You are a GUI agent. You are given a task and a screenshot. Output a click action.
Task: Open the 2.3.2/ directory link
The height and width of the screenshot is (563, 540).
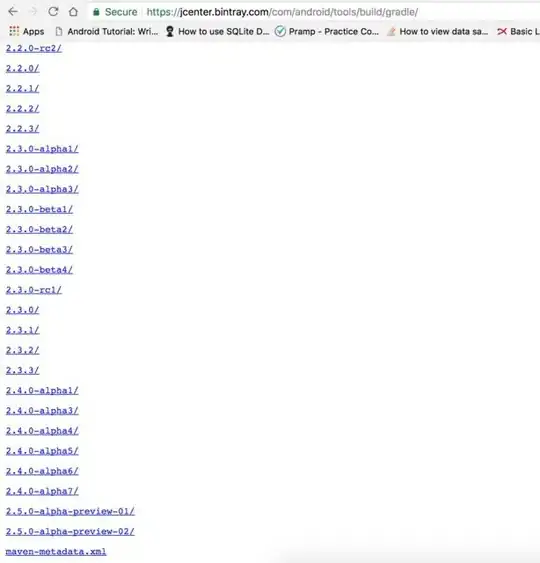pyautogui.click(x=23, y=350)
